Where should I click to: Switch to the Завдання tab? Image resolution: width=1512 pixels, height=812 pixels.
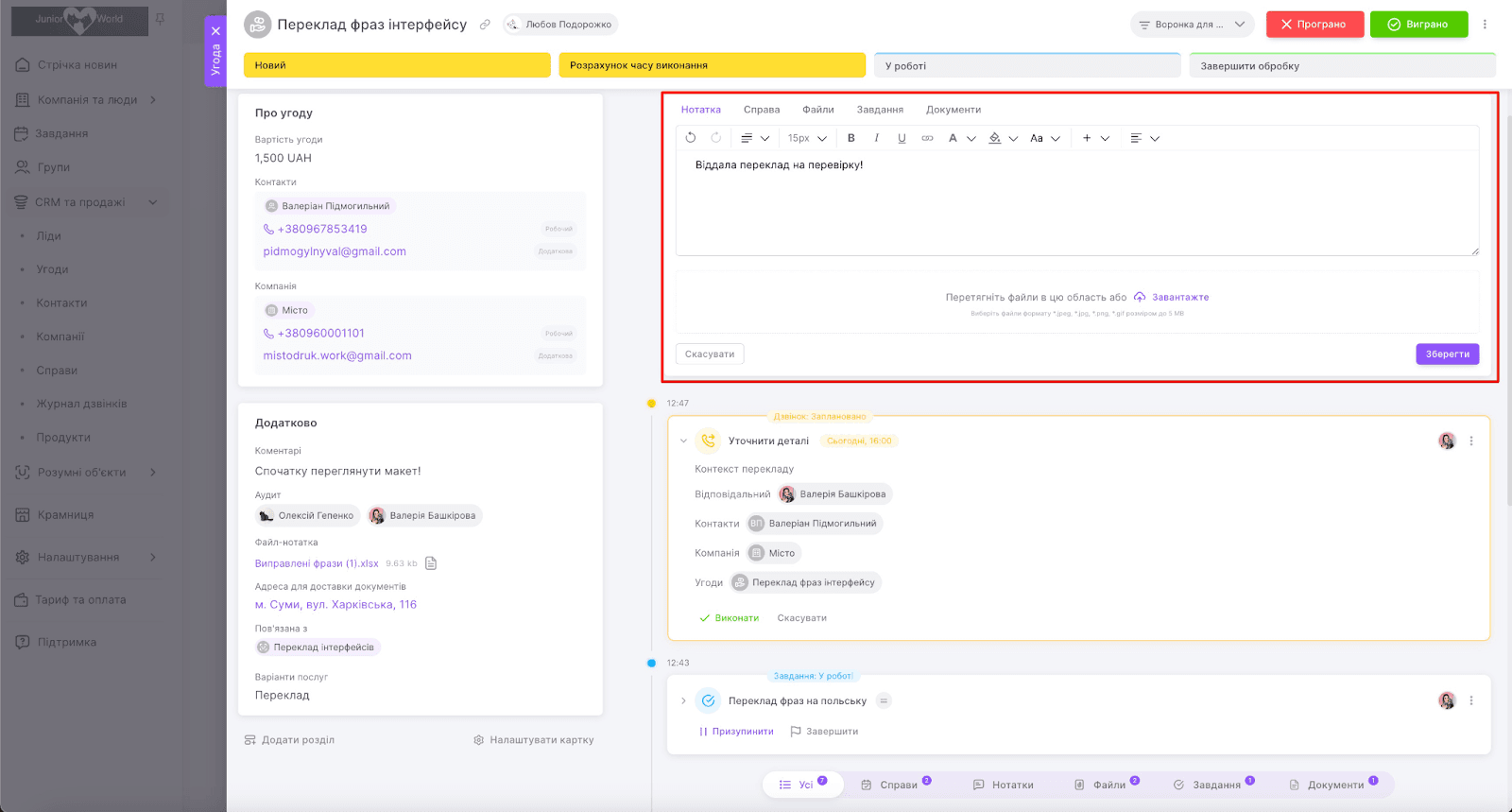(x=880, y=110)
